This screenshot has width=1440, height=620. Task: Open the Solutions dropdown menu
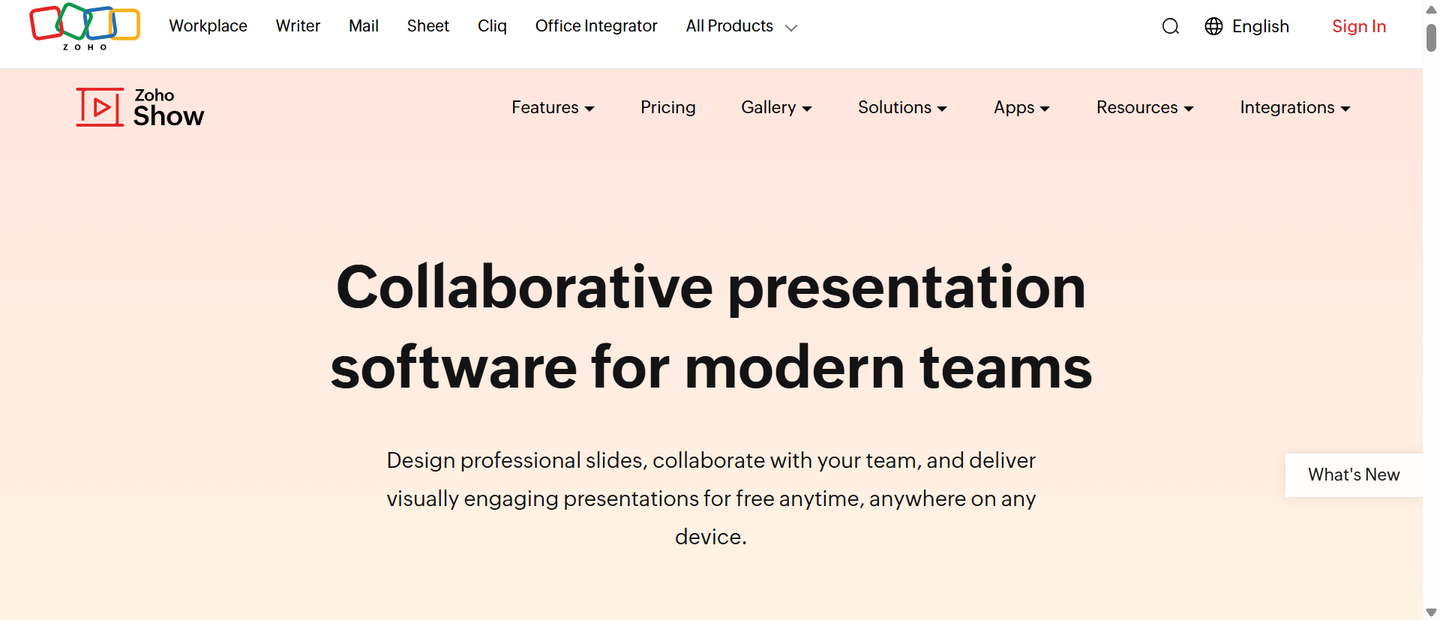pos(902,107)
